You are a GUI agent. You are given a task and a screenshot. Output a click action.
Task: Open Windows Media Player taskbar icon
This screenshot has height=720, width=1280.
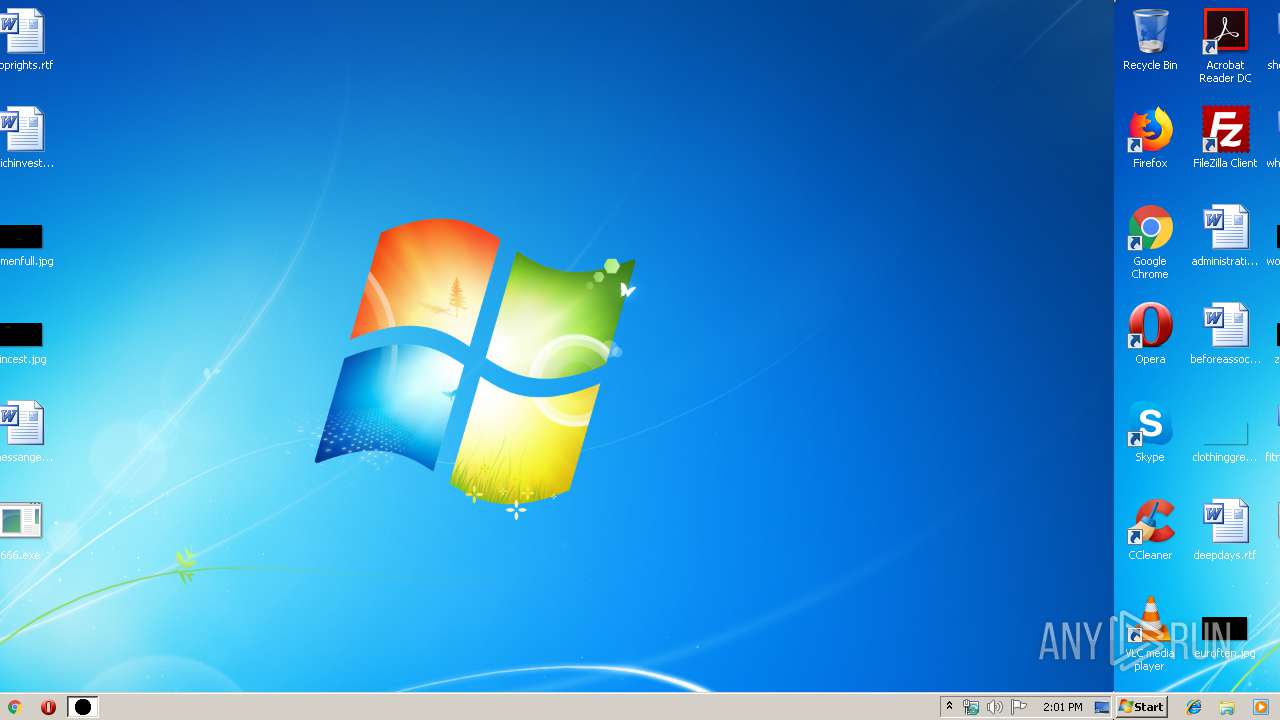click(1260, 707)
